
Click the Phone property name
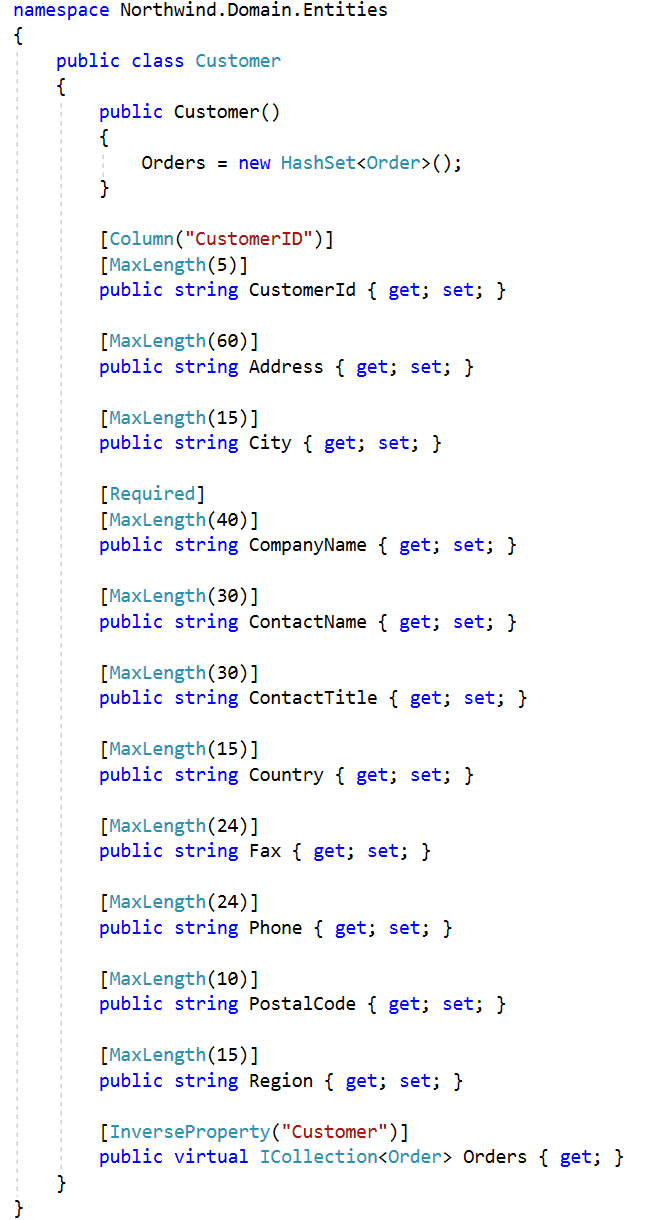click(x=275, y=928)
